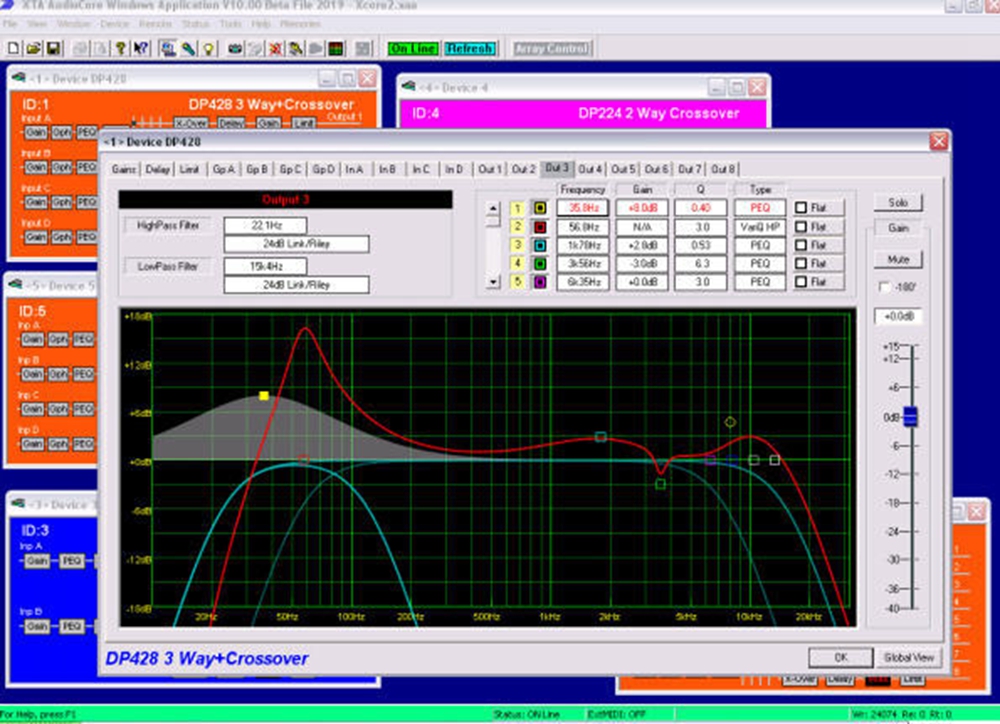Toggle Flat checkbox for band 5
The height and width of the screenshot is (724, 1000).
coord(801,282)
